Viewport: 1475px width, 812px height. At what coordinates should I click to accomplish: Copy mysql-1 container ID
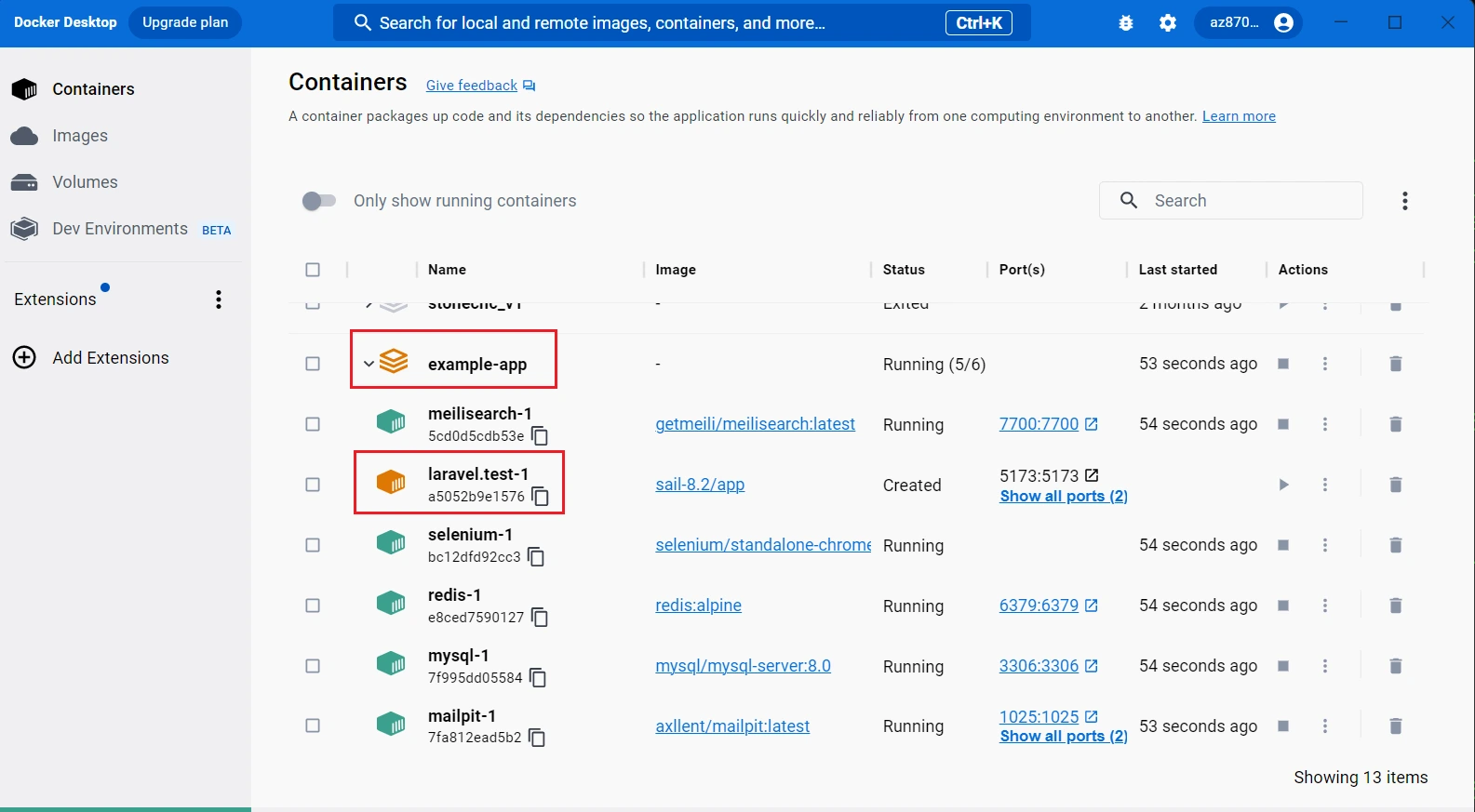coord(538,678)
